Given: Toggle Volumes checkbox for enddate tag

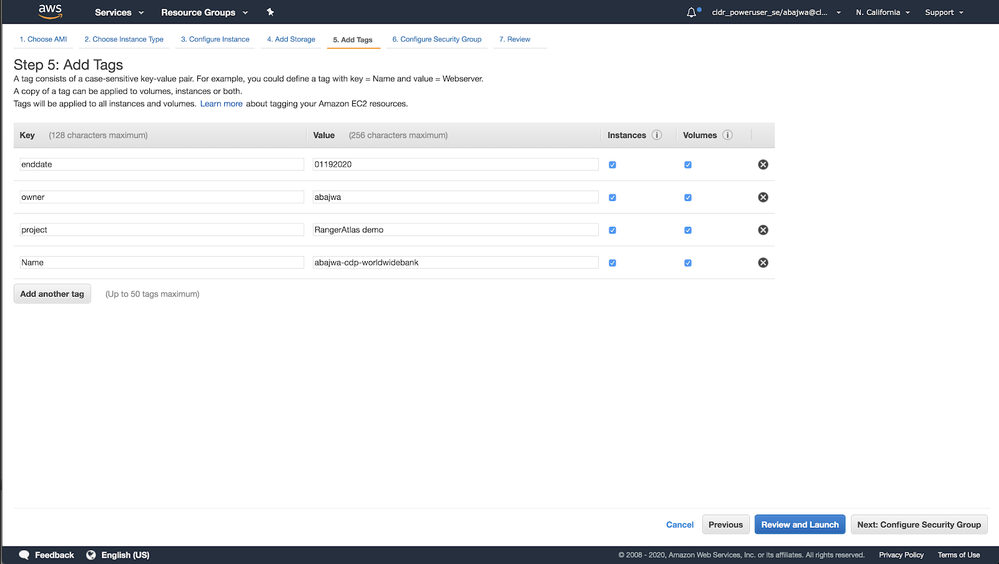Looking at the screenshot, I should pos(687,164).
